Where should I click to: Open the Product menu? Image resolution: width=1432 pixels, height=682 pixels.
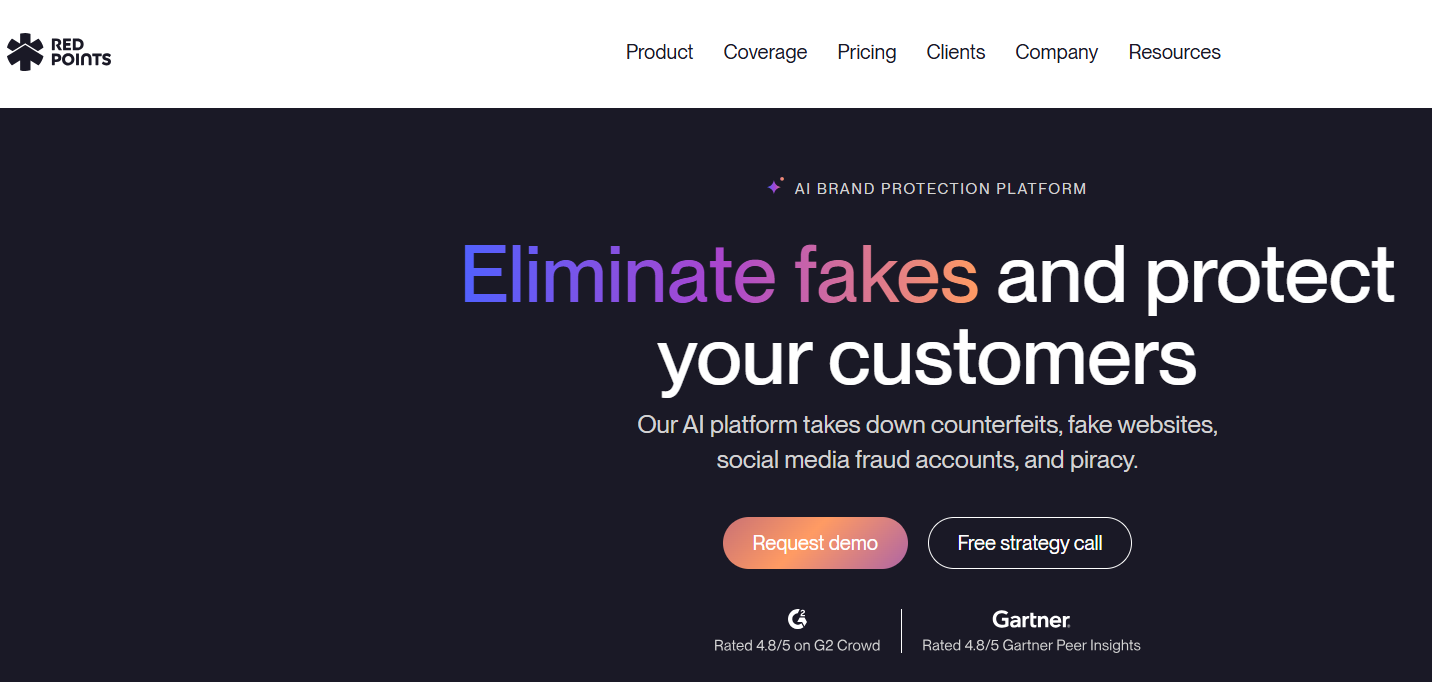[x=659, y=52]
